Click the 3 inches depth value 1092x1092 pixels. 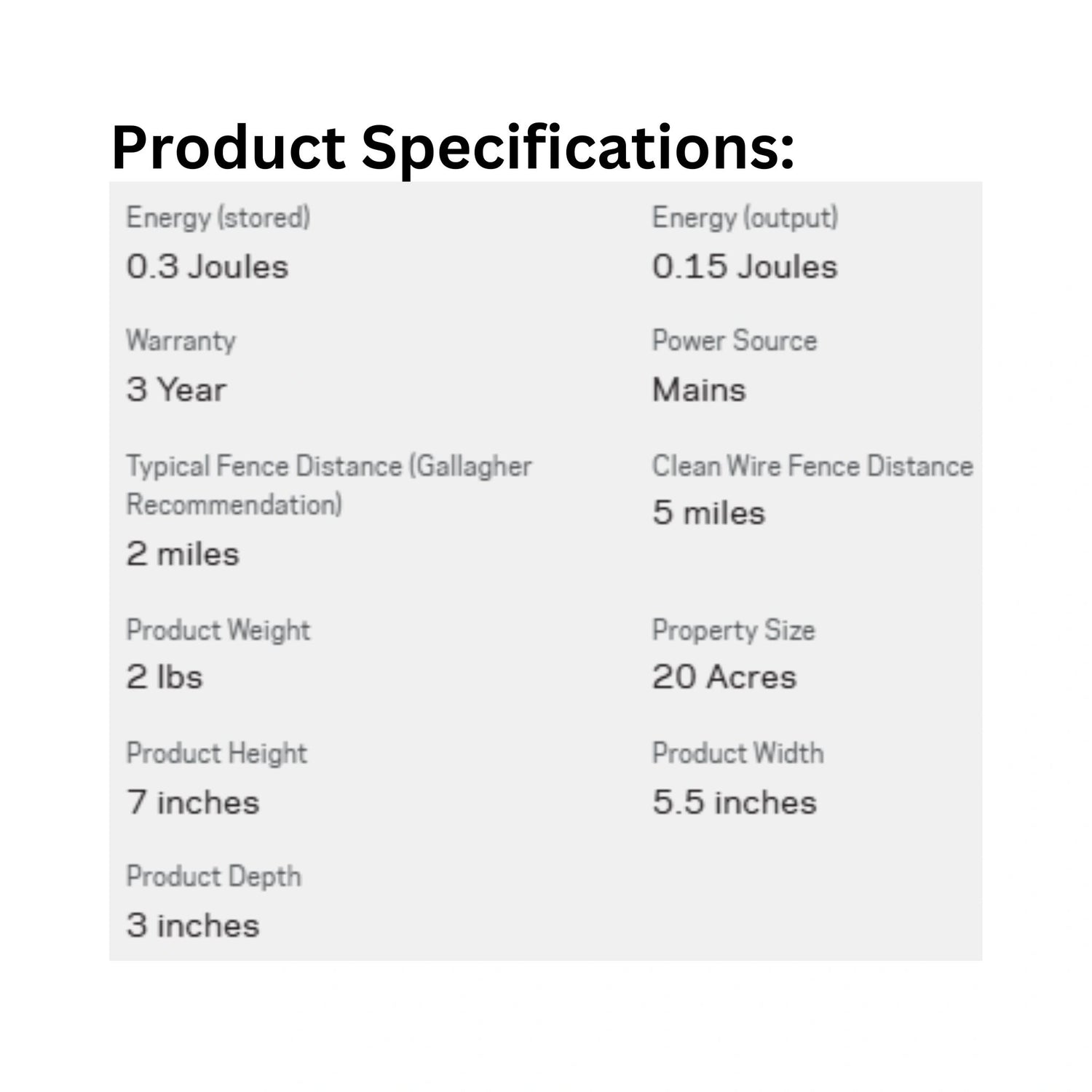coord(193,925)
